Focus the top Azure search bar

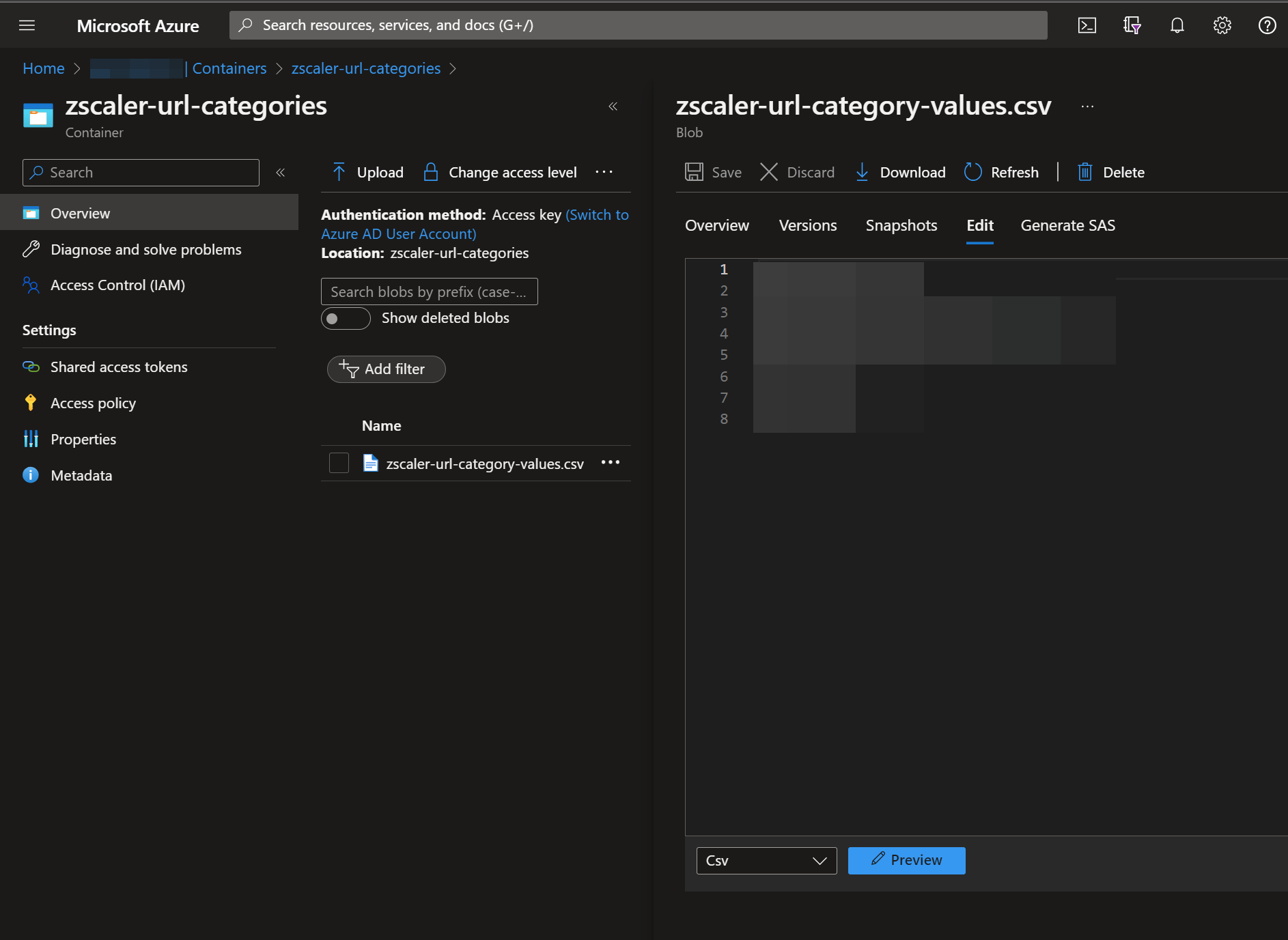point(638,25)
